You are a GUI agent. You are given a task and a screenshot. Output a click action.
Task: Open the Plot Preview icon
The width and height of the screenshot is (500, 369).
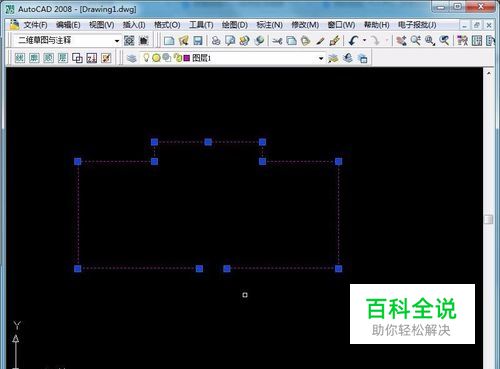[230, 41]
